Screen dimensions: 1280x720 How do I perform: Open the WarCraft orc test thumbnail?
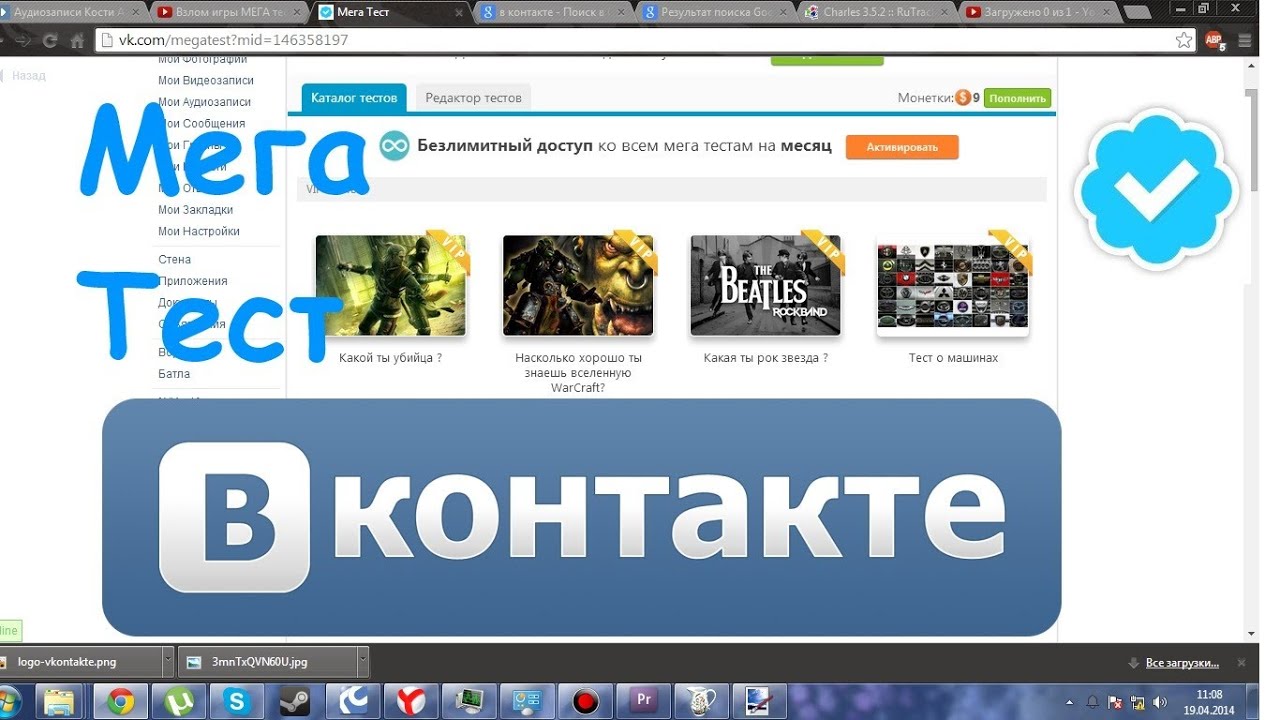[x=578, y=286]
